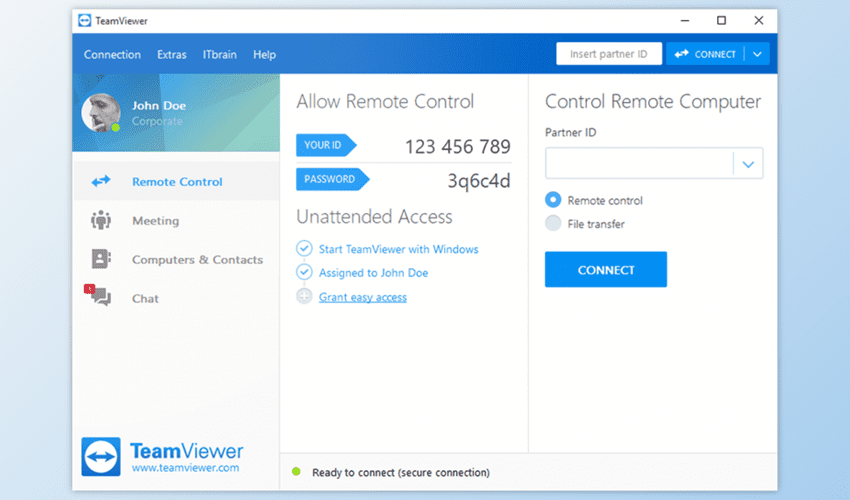The width and height of the screenshot is (850, 500).
Task: Open www.teamviewer.com link
Action: (185, 467)
